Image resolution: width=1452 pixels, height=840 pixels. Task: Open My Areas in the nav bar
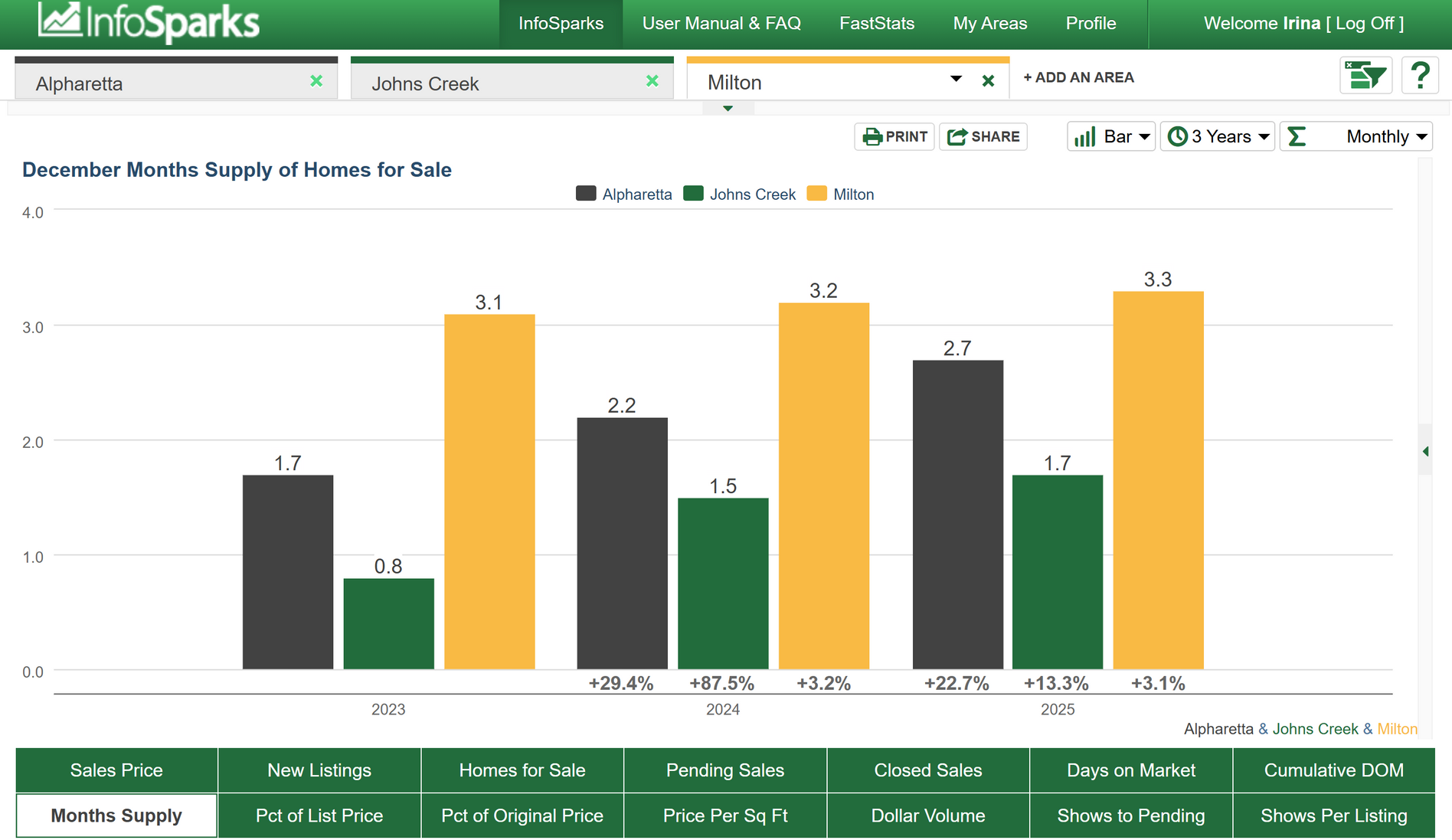click(x=990, y=24)
